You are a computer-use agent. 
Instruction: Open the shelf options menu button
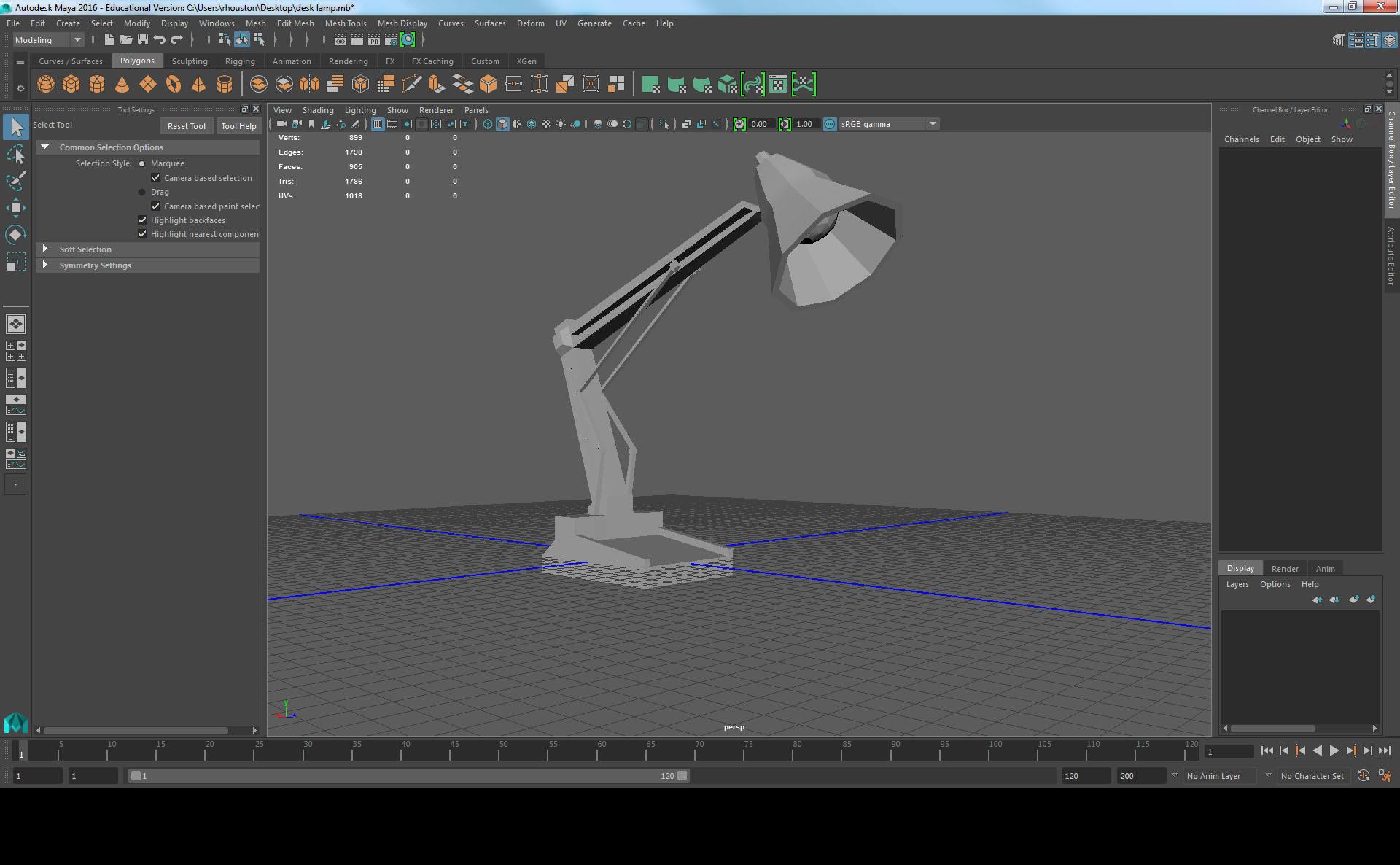pos(20,88)
